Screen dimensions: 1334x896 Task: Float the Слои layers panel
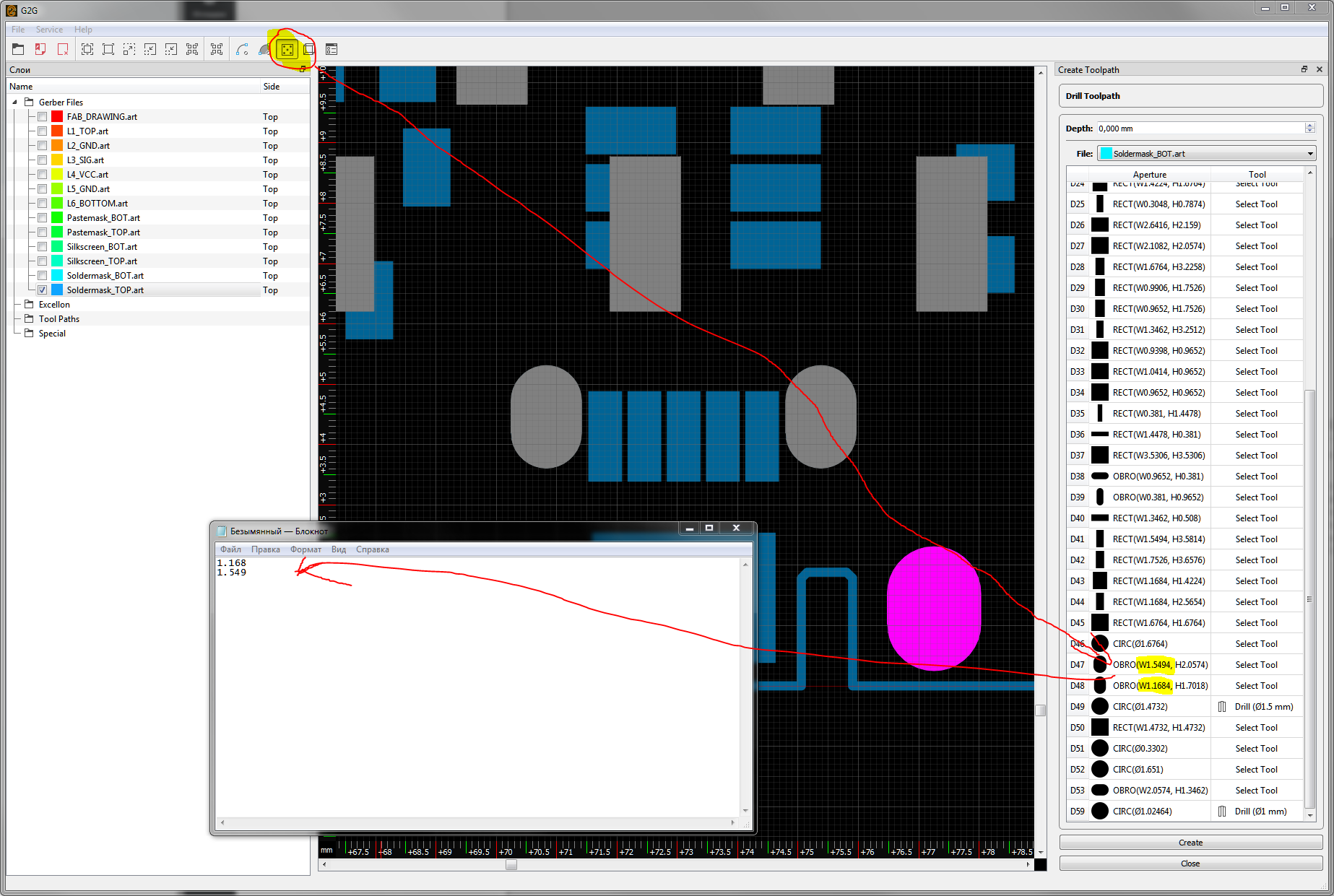[302, 69]
